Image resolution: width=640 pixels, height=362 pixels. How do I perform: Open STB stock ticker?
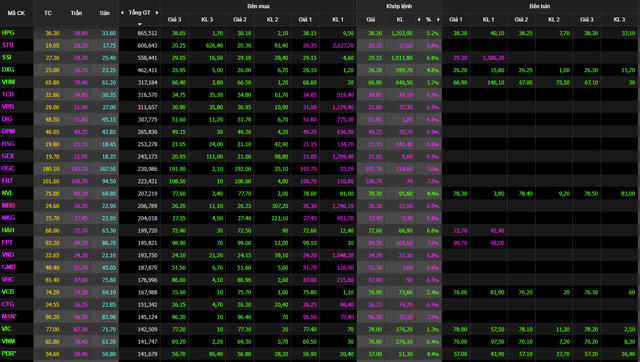click(x=8, y=45)
